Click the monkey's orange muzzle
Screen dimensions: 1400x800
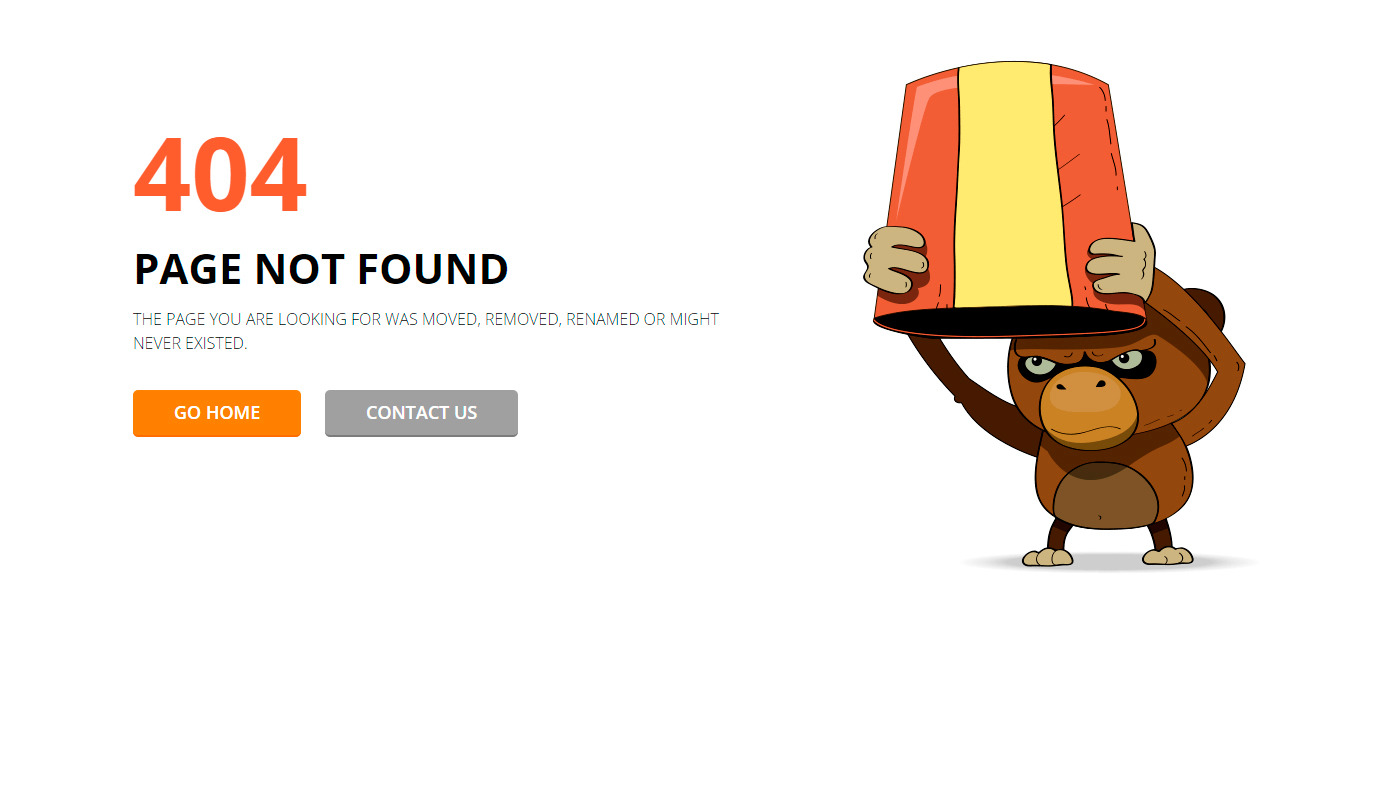(1088, 406)
